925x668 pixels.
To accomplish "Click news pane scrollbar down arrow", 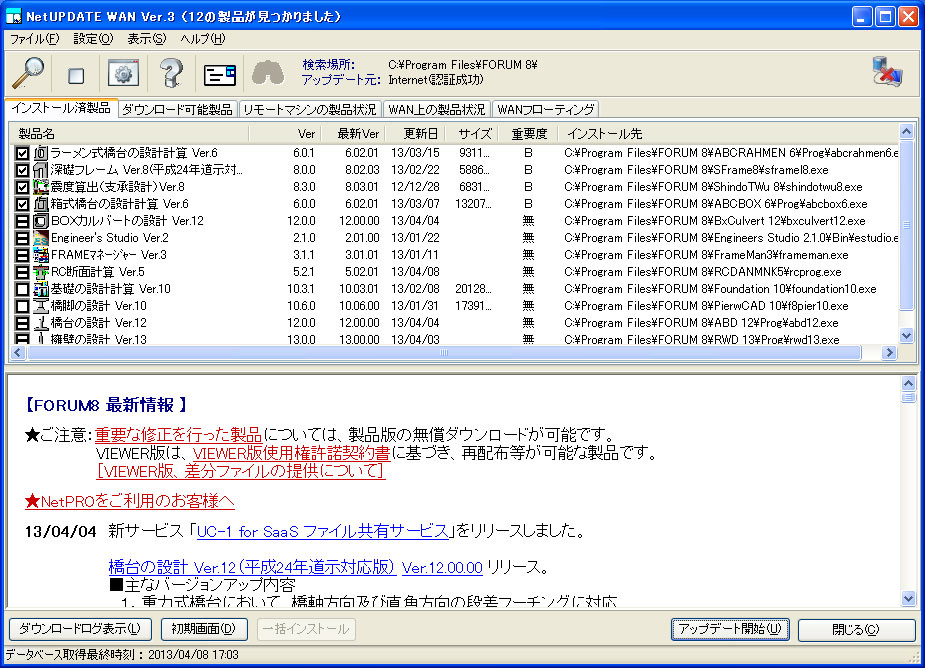I will [x=908, y=599].
